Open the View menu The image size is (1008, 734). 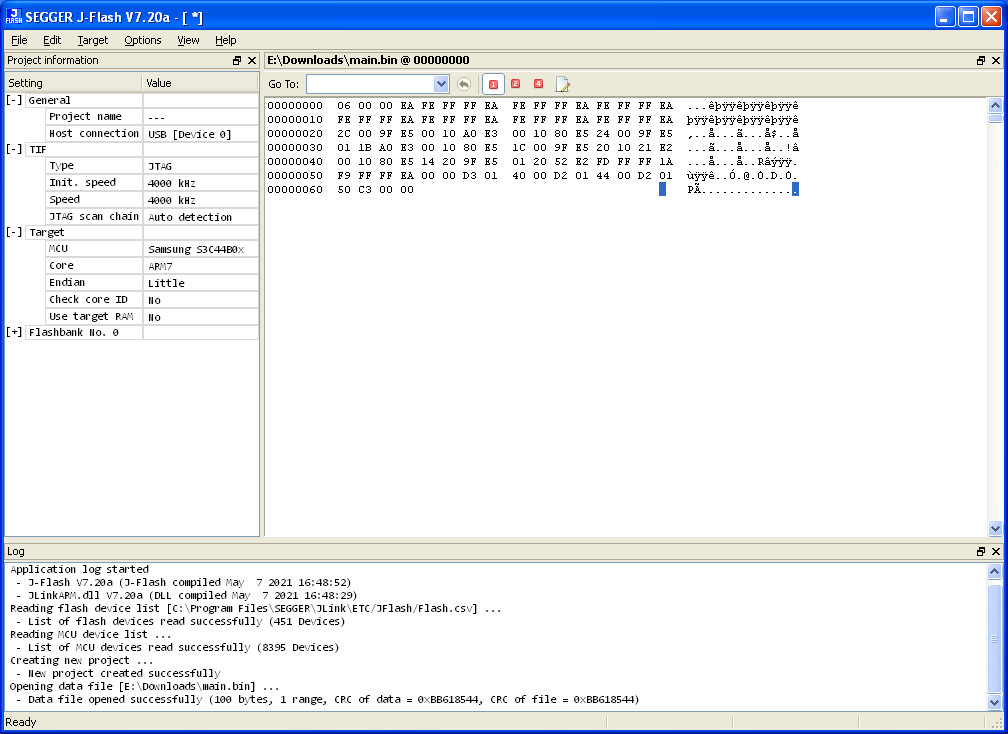(x=188, y=40)
